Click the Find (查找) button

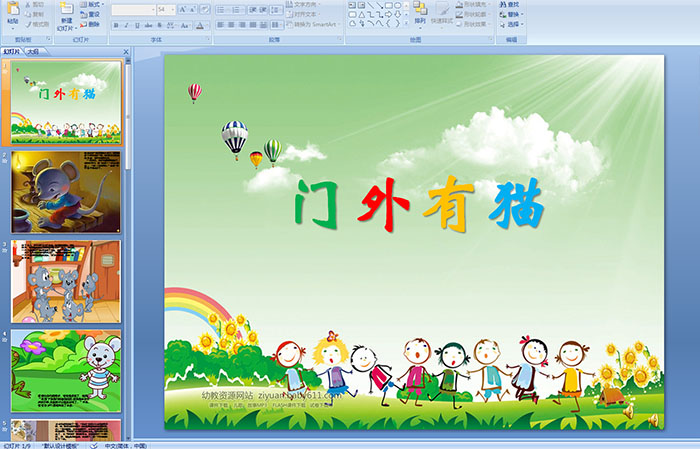[x=509, y=4]
